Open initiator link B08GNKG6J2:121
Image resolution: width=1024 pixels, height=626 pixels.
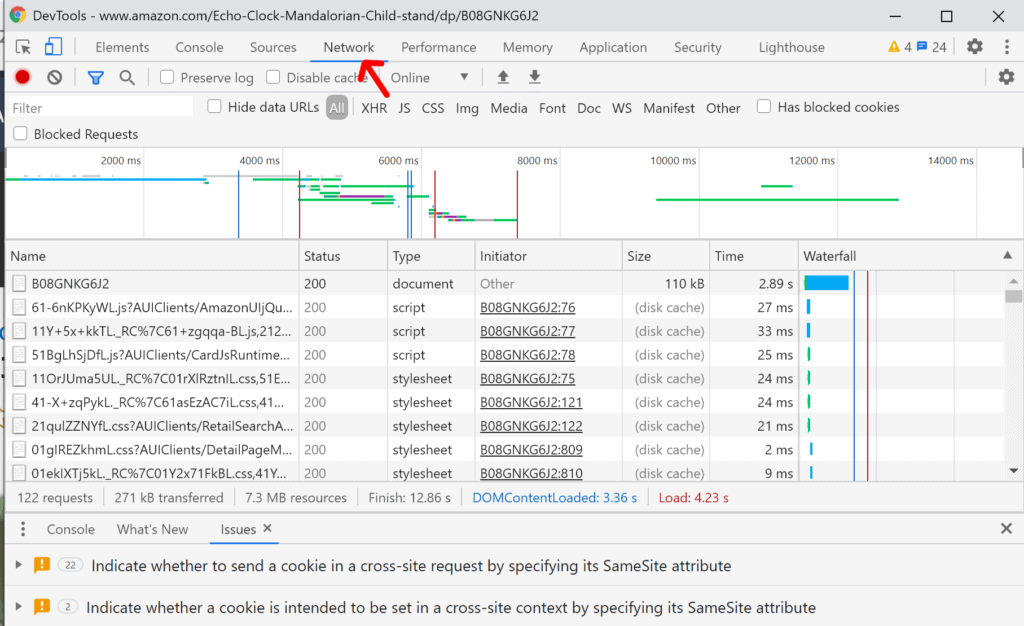pyautogui.click(x=531, y=402)
